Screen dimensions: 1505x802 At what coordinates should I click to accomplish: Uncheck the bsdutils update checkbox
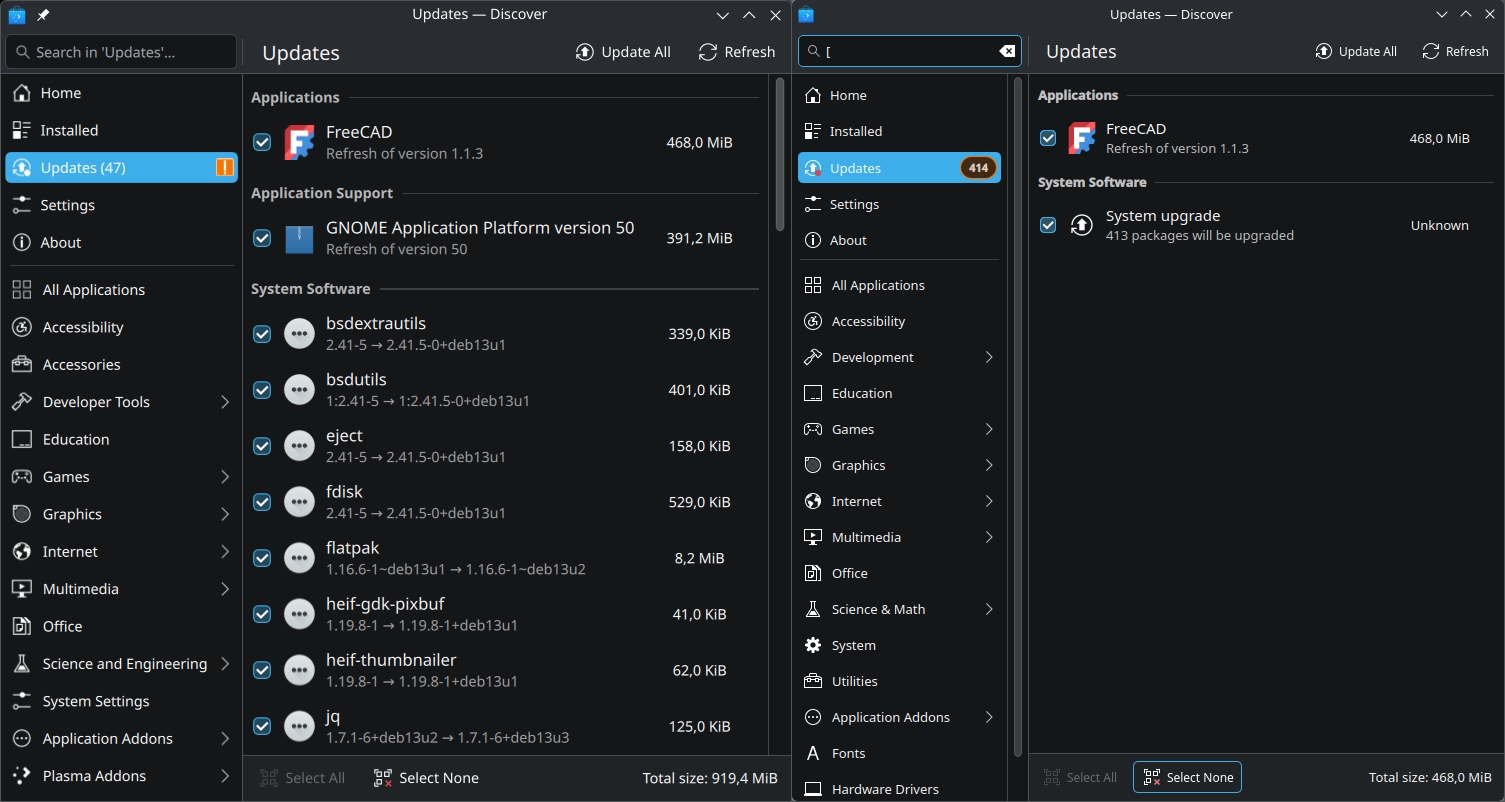(x=262, y=390)
